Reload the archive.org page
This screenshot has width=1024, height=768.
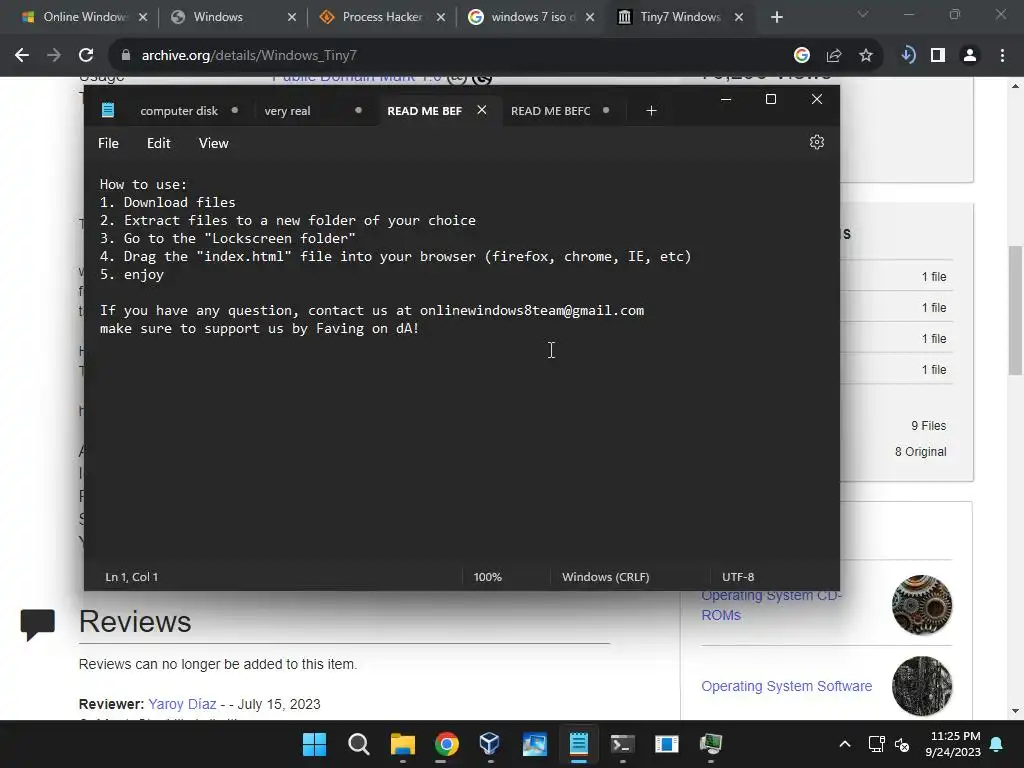point(86,56)
